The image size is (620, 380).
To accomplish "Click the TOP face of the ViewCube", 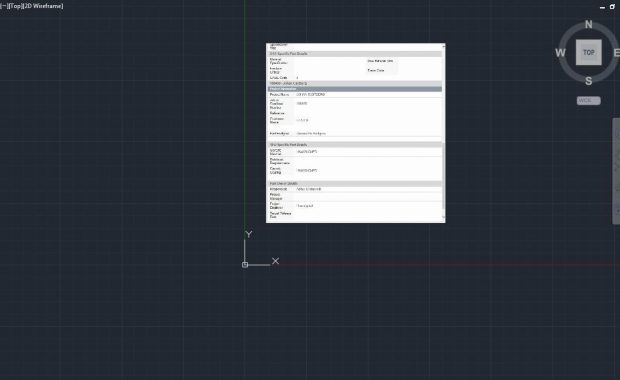I will point(589,52).
